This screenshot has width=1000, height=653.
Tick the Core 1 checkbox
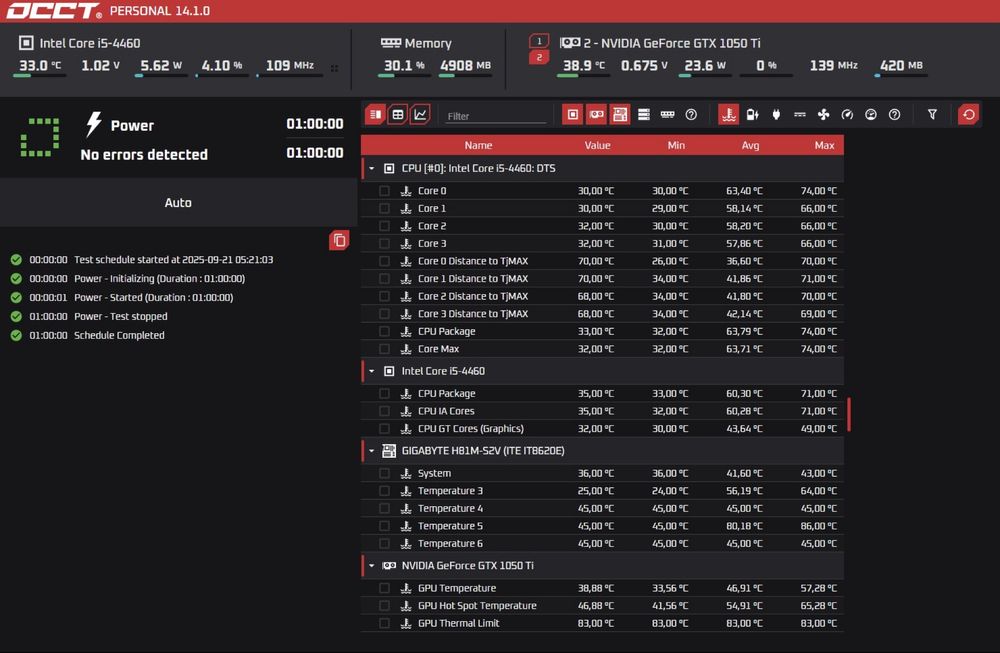coord(384,209)
